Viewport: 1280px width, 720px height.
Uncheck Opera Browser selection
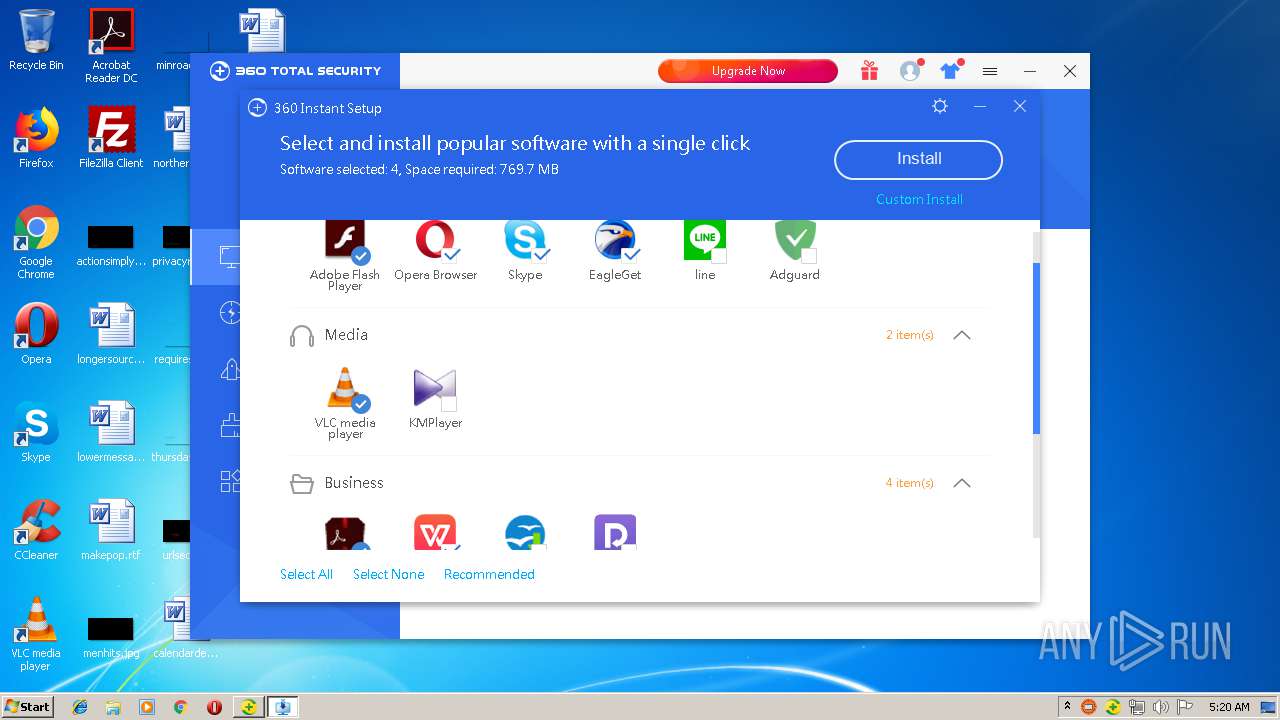click(451, 256)
